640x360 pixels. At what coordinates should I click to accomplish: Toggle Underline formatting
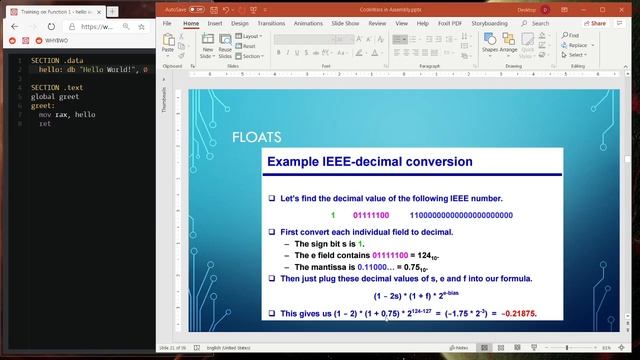[297, 53]
